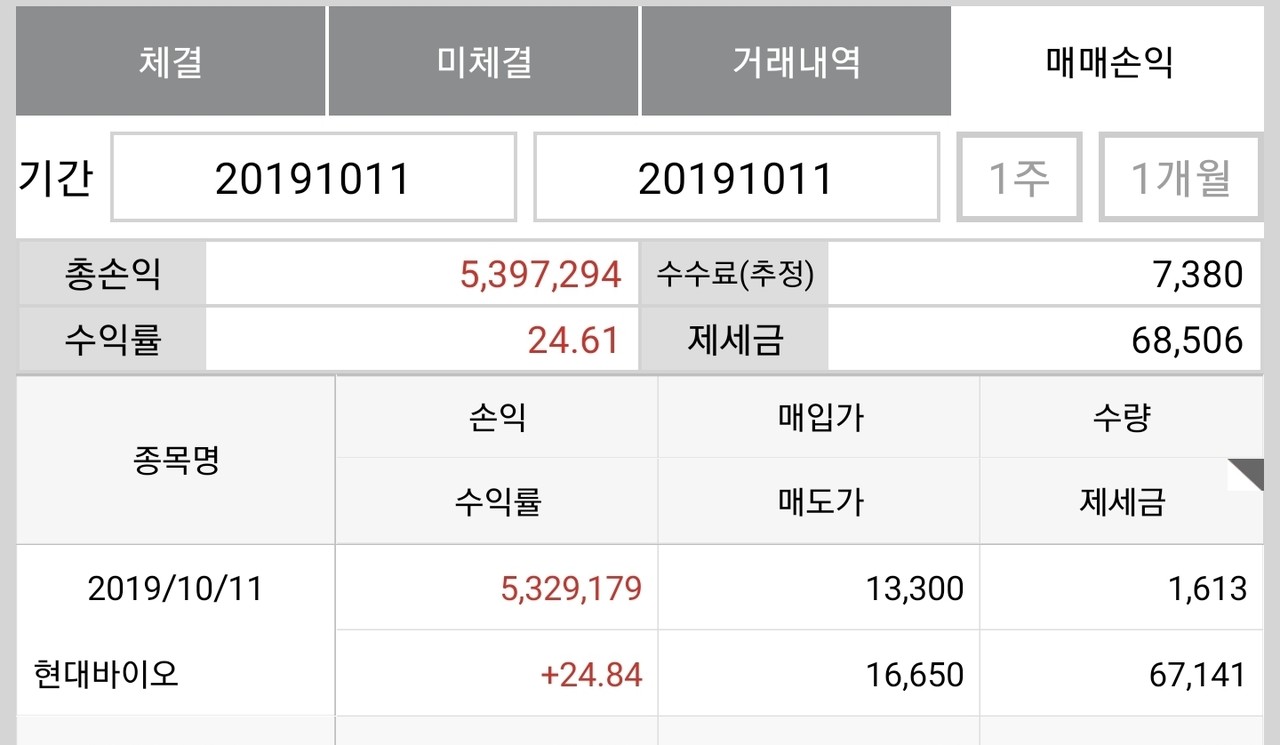
Task: View the 거래내역 (transaction history) tab
Action: click(x=797, y=60)
